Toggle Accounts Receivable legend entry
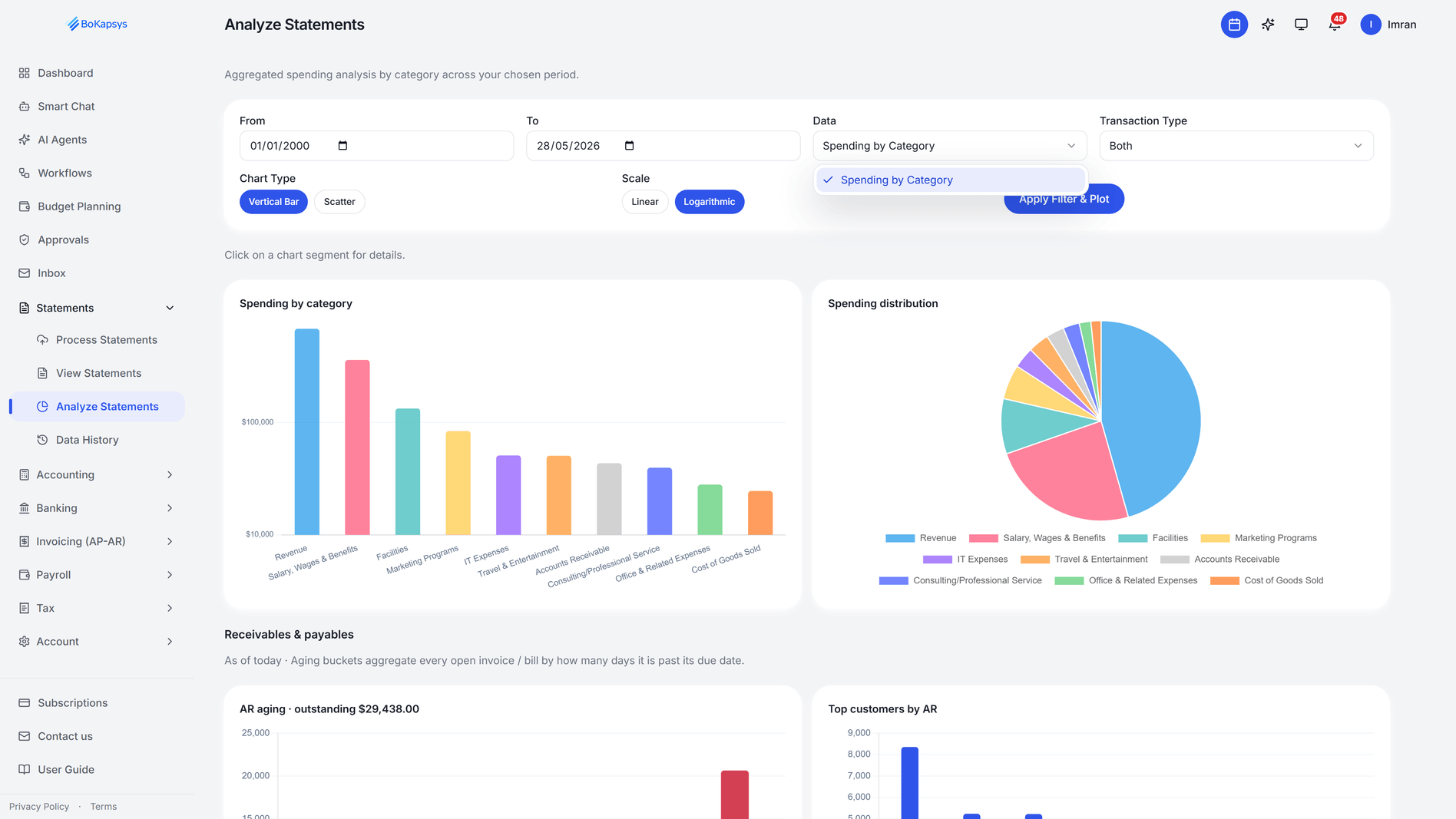The width and height of the screenshot is (1456, 819). pyautogui.click(x=1220, y=560)
